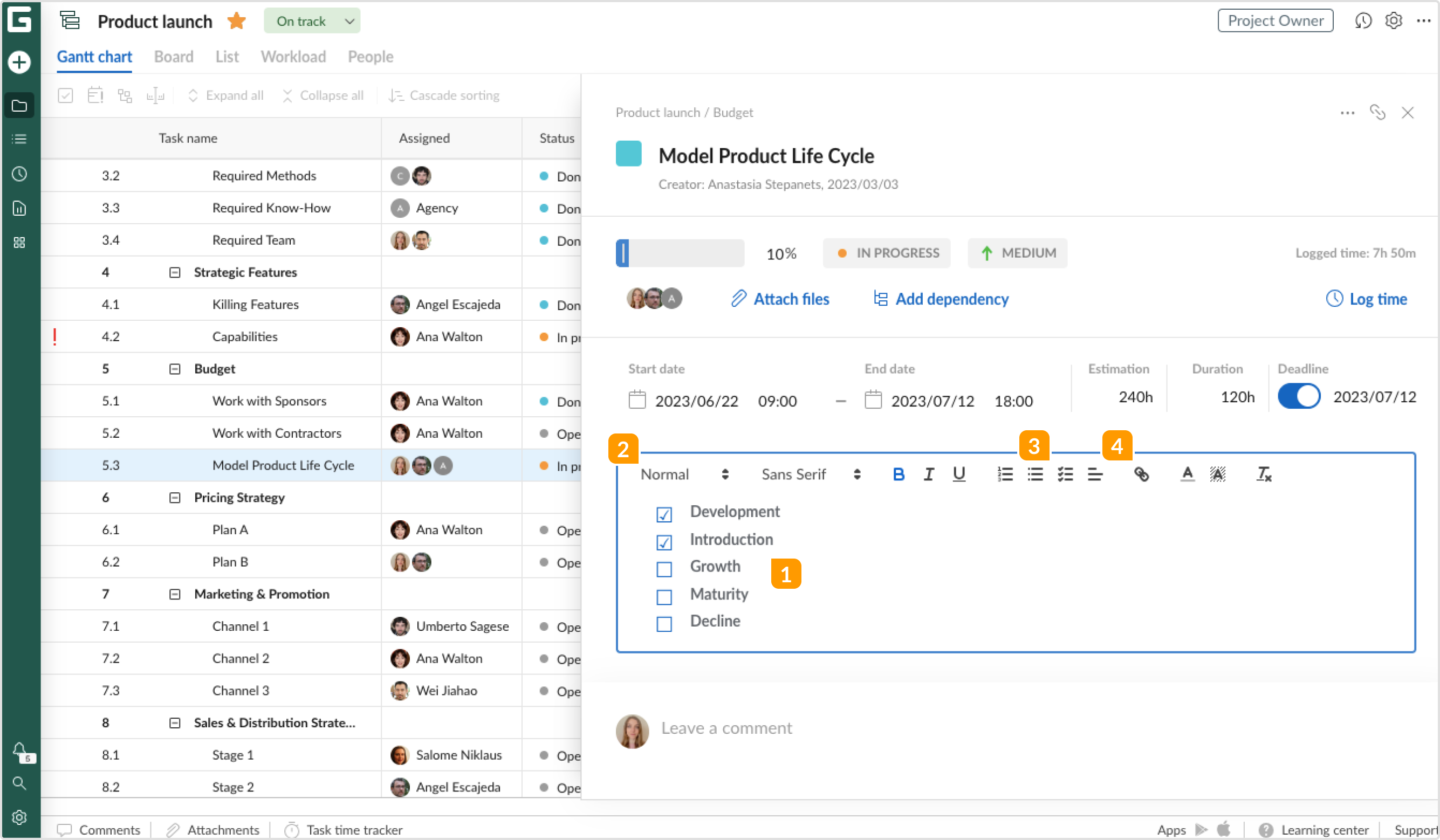Click the numbered list icon
This screenshot has height=840, width=1440.
click(1005, 474)
